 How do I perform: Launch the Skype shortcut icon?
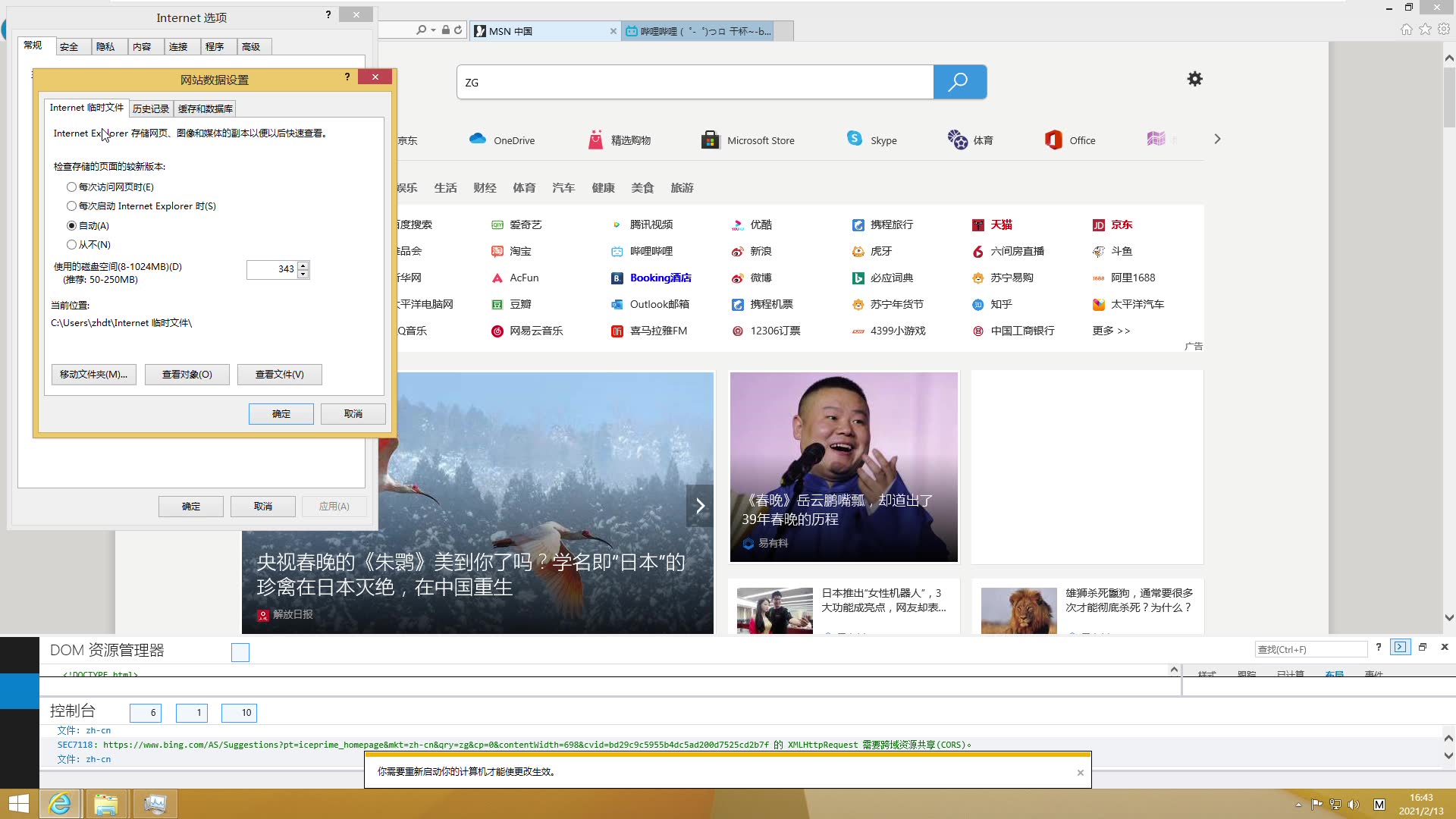(855, 139)
